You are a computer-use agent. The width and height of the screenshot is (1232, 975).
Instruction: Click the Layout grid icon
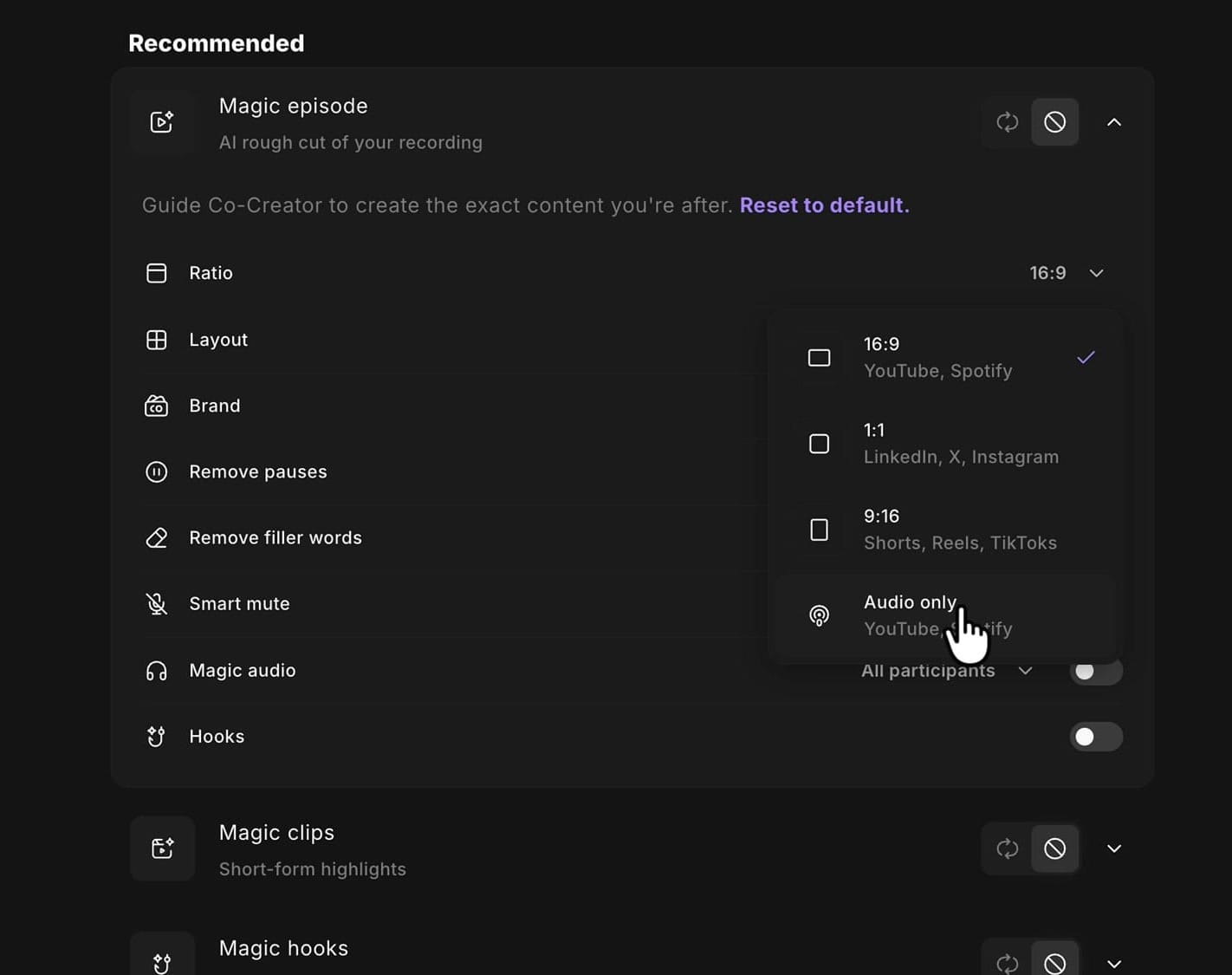coord(157,340)
